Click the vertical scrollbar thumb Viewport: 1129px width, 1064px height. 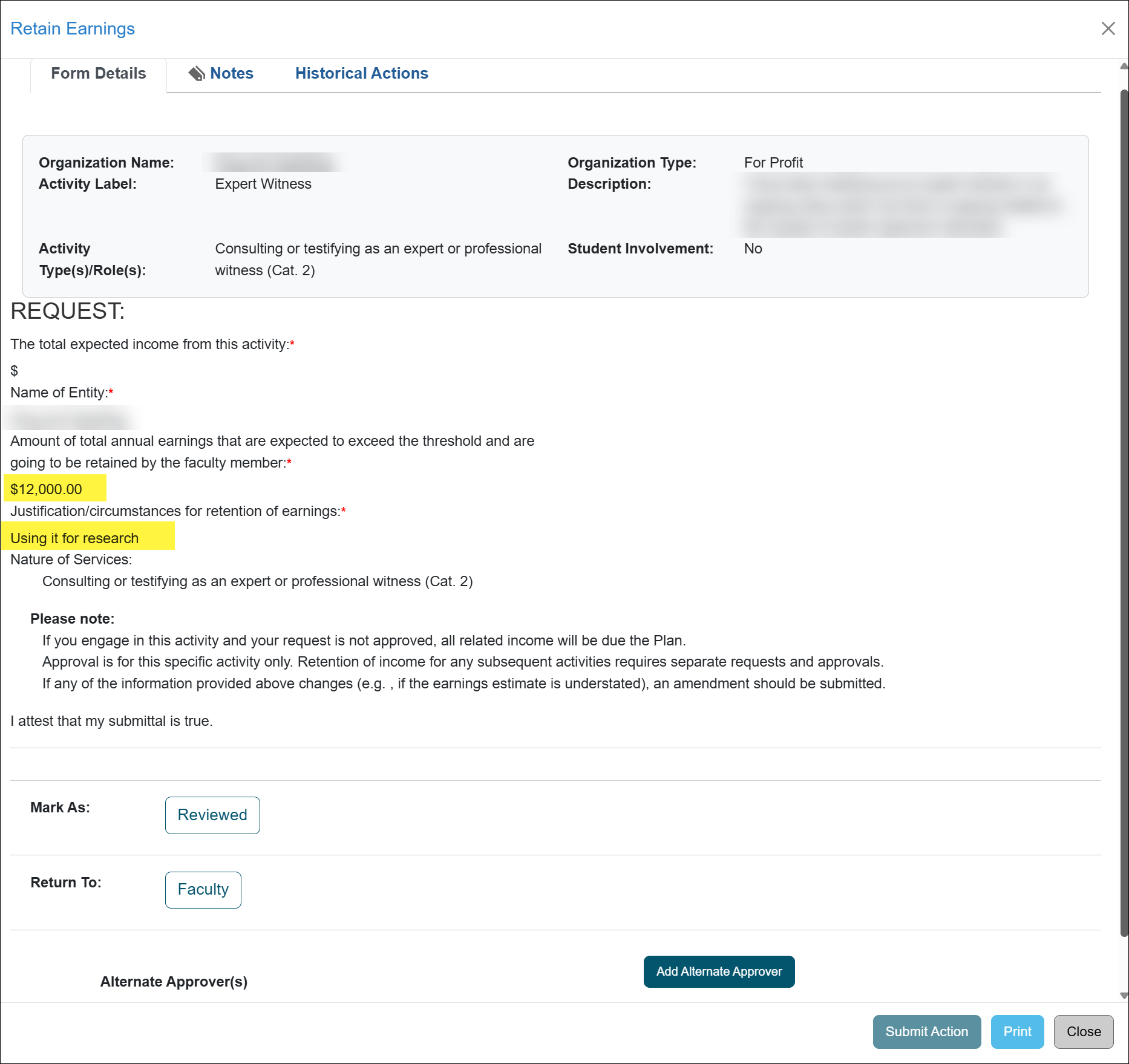(x=1124, y=513)
